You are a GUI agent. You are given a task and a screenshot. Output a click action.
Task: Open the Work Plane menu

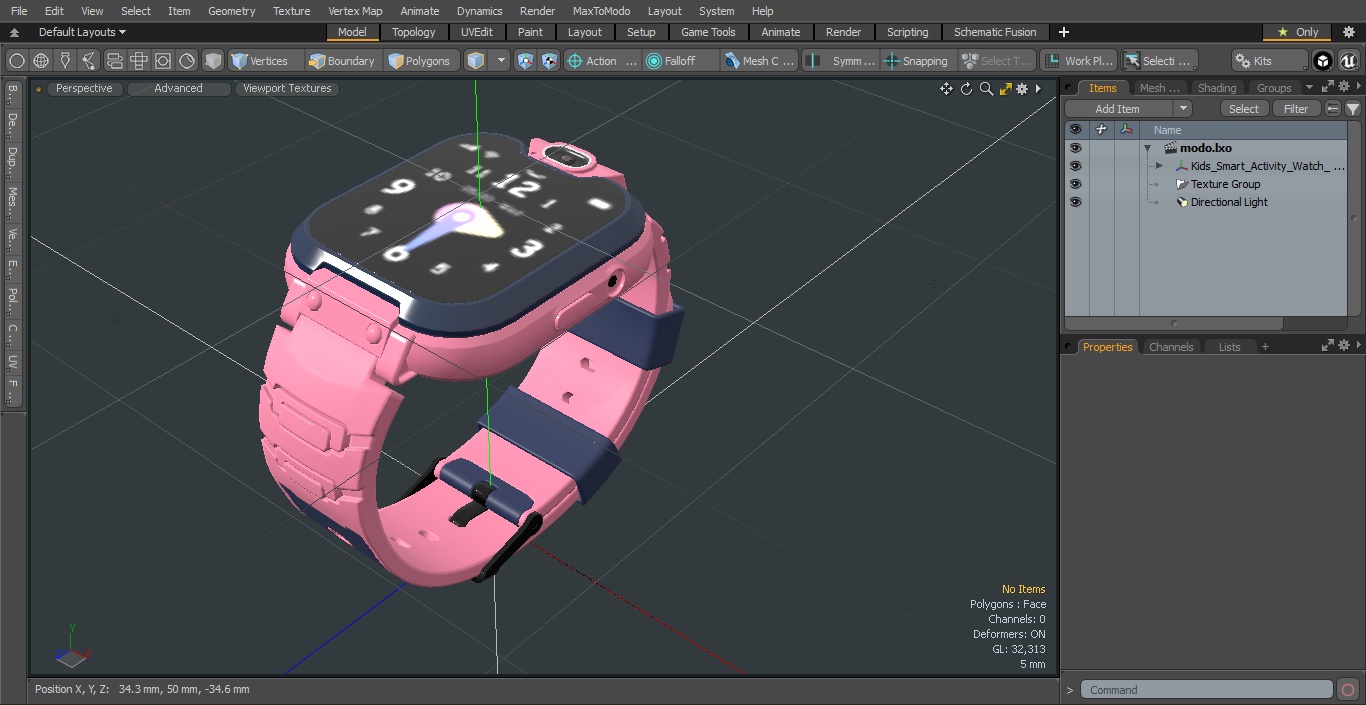(x=1078, y=61)
